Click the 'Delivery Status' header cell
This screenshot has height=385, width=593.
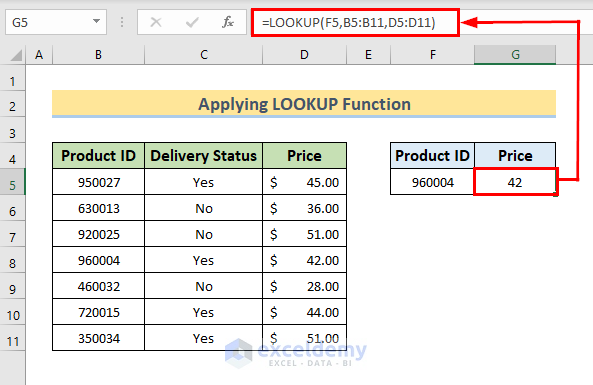(x=203, y=156)
